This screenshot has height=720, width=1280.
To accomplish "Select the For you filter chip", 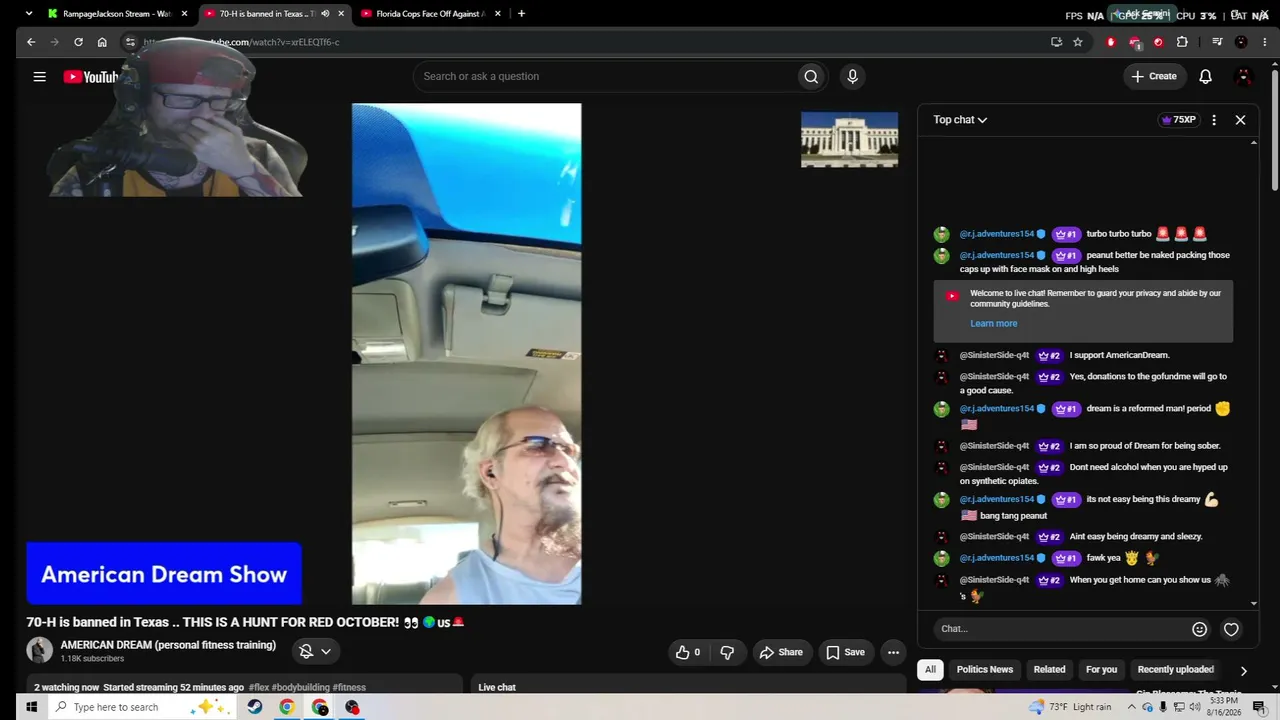I will point(1101,670).
